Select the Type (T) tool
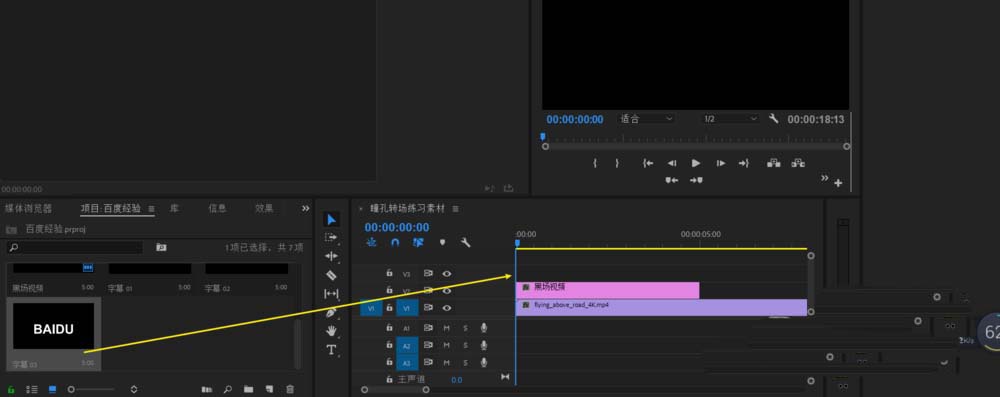This screenshot has width=1000, height=397. (331, 349)
